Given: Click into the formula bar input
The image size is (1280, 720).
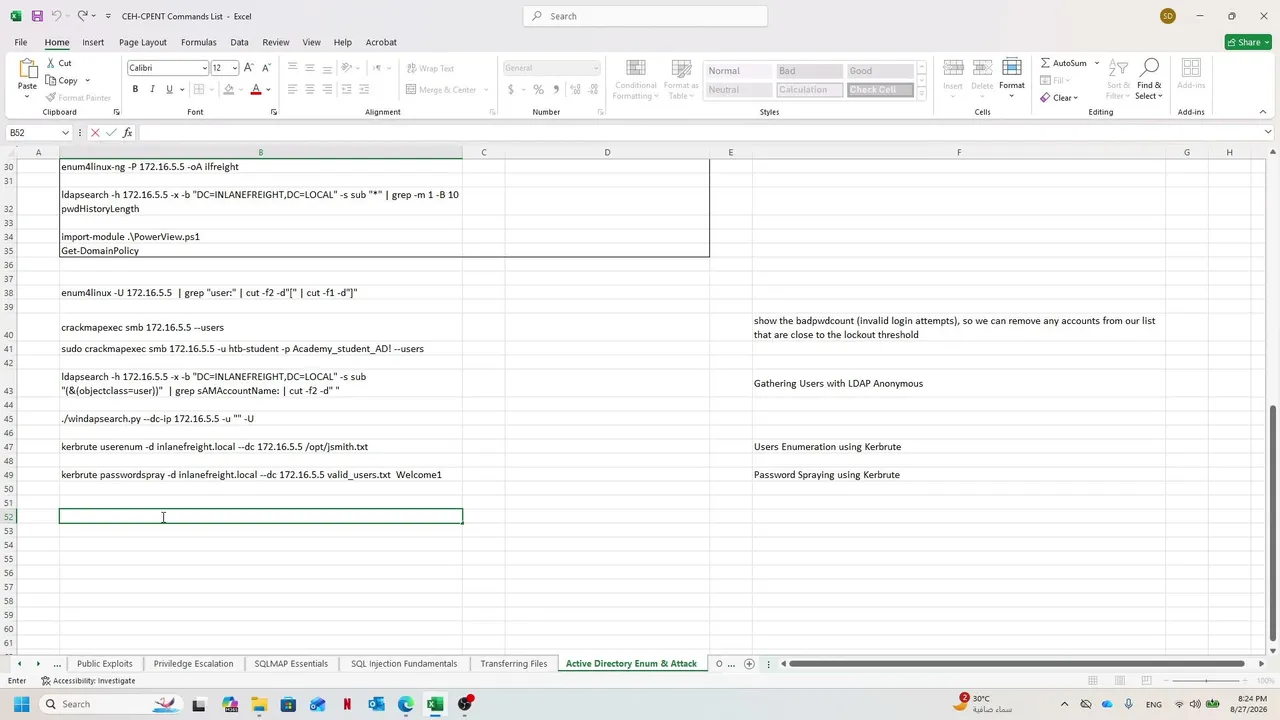Looking at the screenshot, I should coord(700,133).
